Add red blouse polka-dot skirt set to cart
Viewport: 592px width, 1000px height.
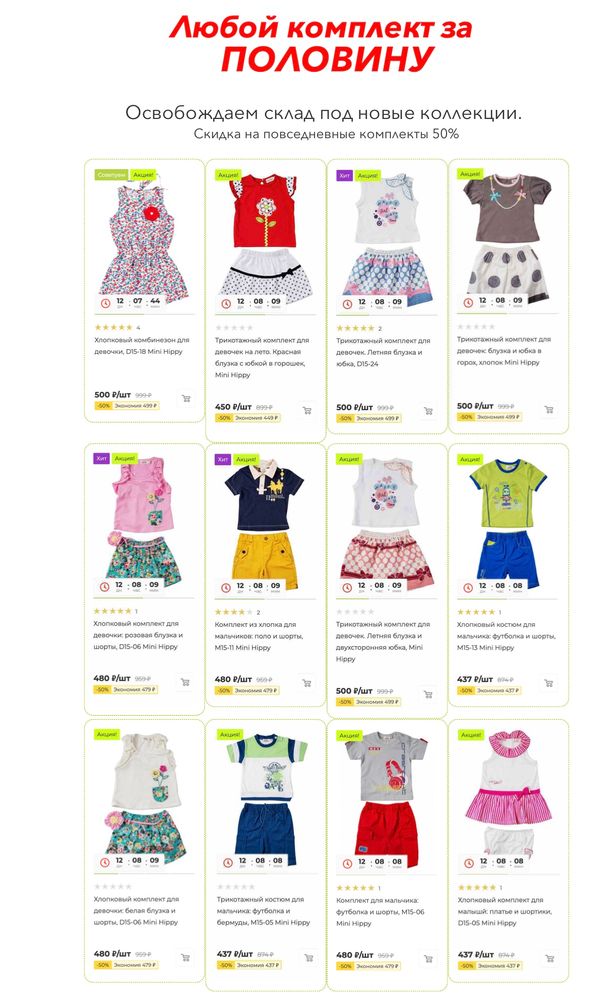[307, 410]
